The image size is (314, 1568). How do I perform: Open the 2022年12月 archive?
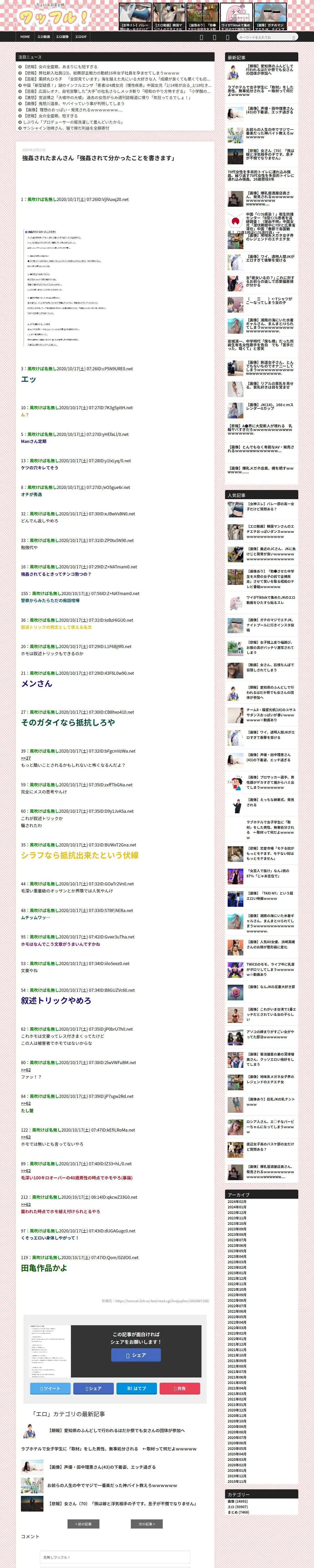[x=237, y=1278]
